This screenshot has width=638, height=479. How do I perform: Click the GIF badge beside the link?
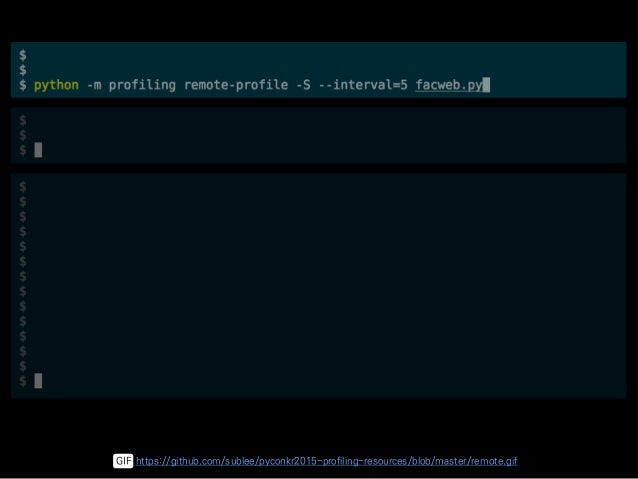[x=123, y=461]
